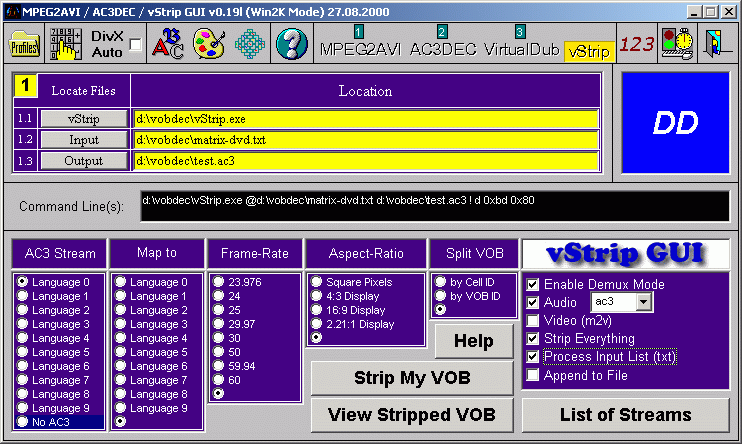Minimize the vStrip GUI window
The height and width of the screenshot is (444, 742).
tap(694, 12)
